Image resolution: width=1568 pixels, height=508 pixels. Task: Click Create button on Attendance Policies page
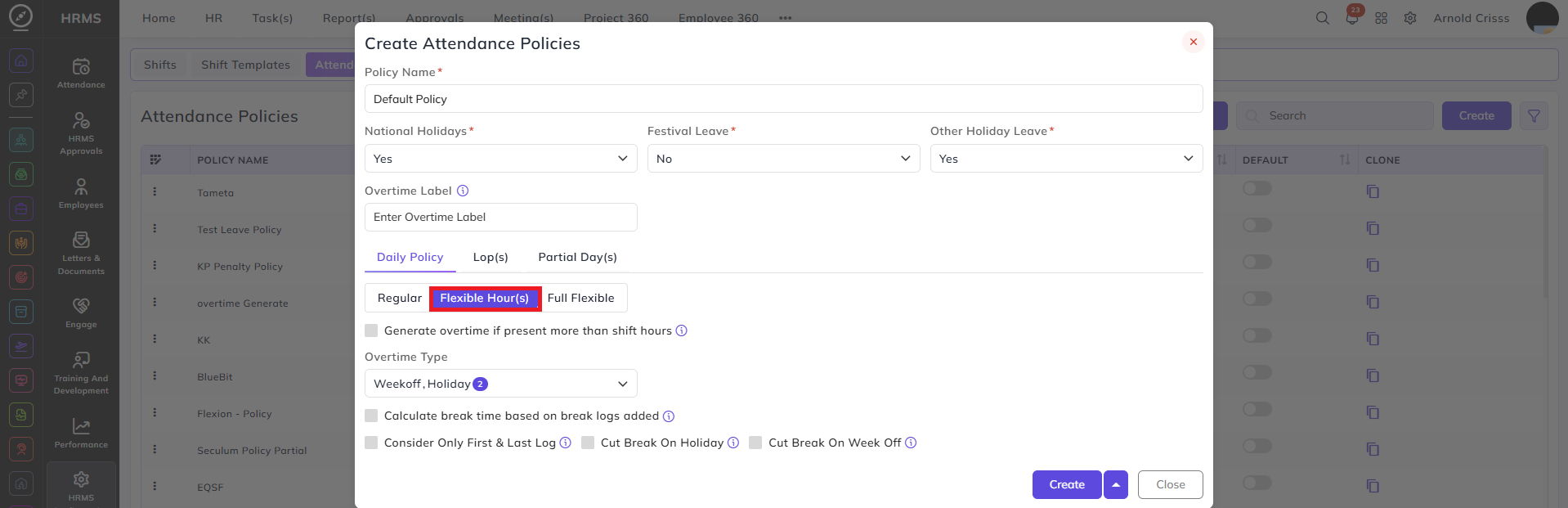[1476, 115]
